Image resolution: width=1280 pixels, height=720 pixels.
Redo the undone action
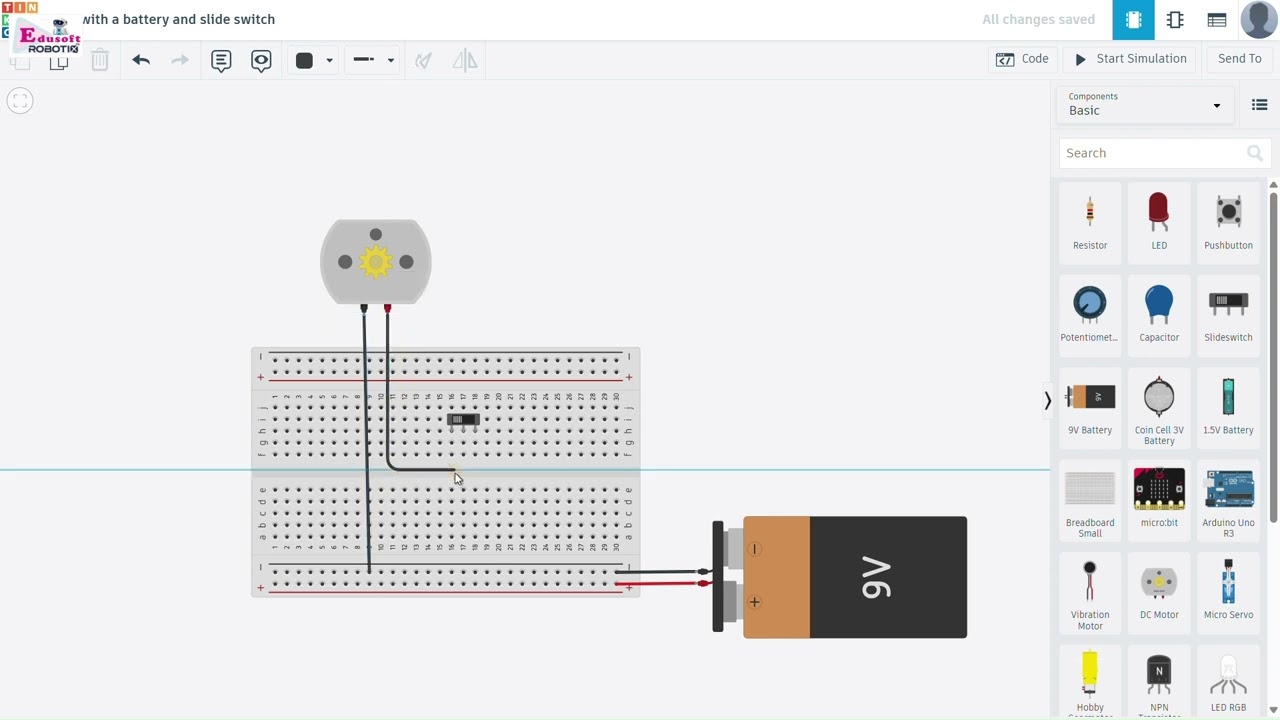point(180,60)
